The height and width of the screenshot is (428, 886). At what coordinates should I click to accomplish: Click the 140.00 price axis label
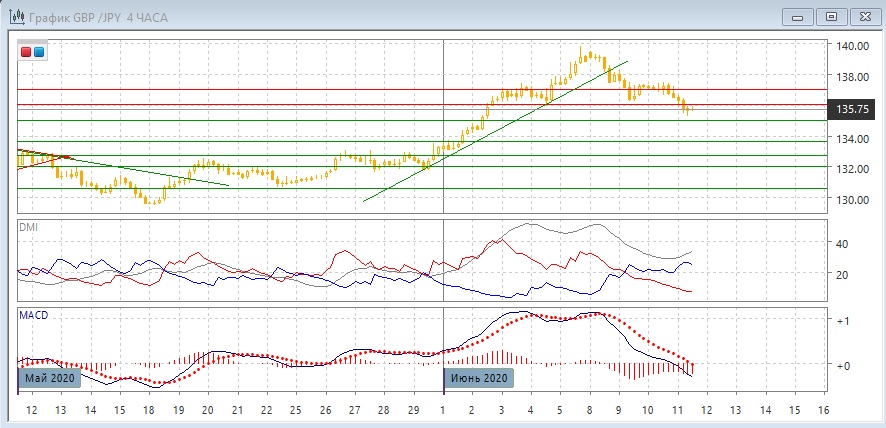click(x=851, y=46)
